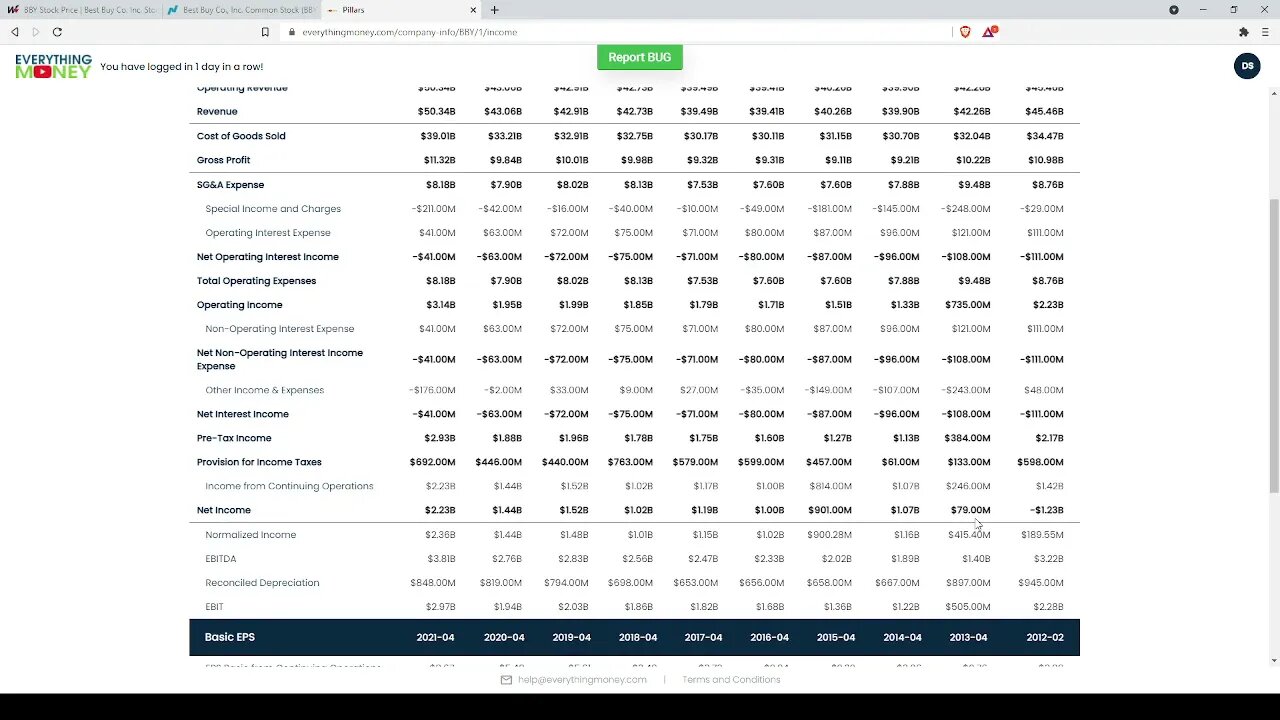Click the 2019-04 column header
This screenshot has height=720, width=1280.
(572, 637)
